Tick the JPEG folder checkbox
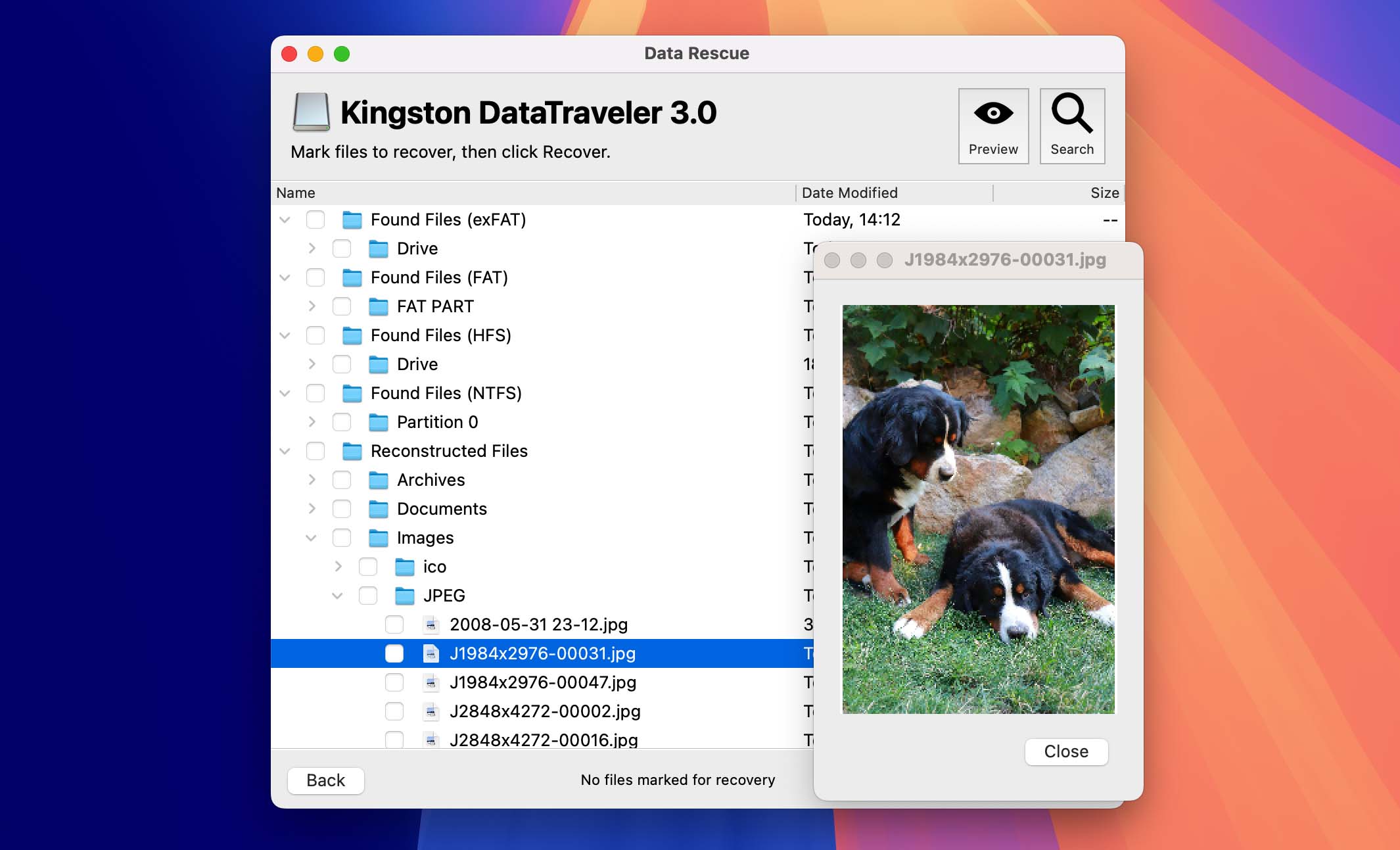The height and width of the screenshot is (850, 1400). pyautogui.click(x=368, y=596)
